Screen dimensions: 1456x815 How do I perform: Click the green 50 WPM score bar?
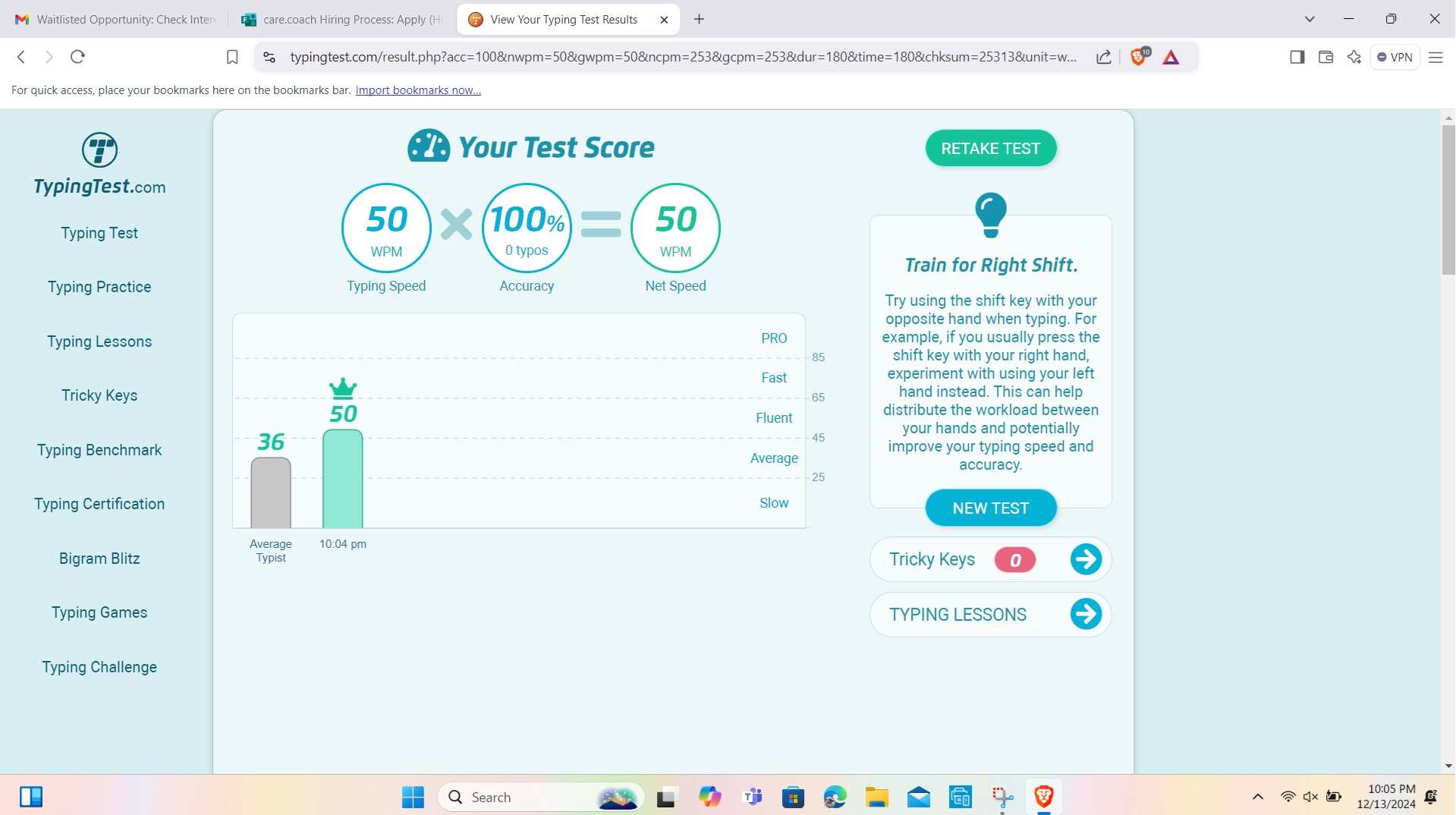343,478
